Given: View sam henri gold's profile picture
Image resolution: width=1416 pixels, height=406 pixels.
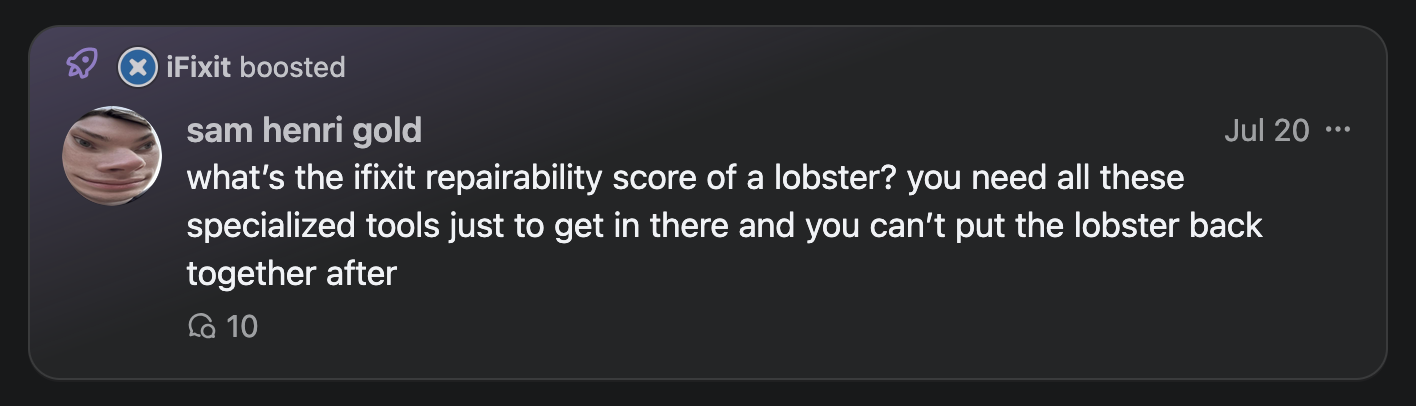Looking at the screenshot, I should 112,155.
